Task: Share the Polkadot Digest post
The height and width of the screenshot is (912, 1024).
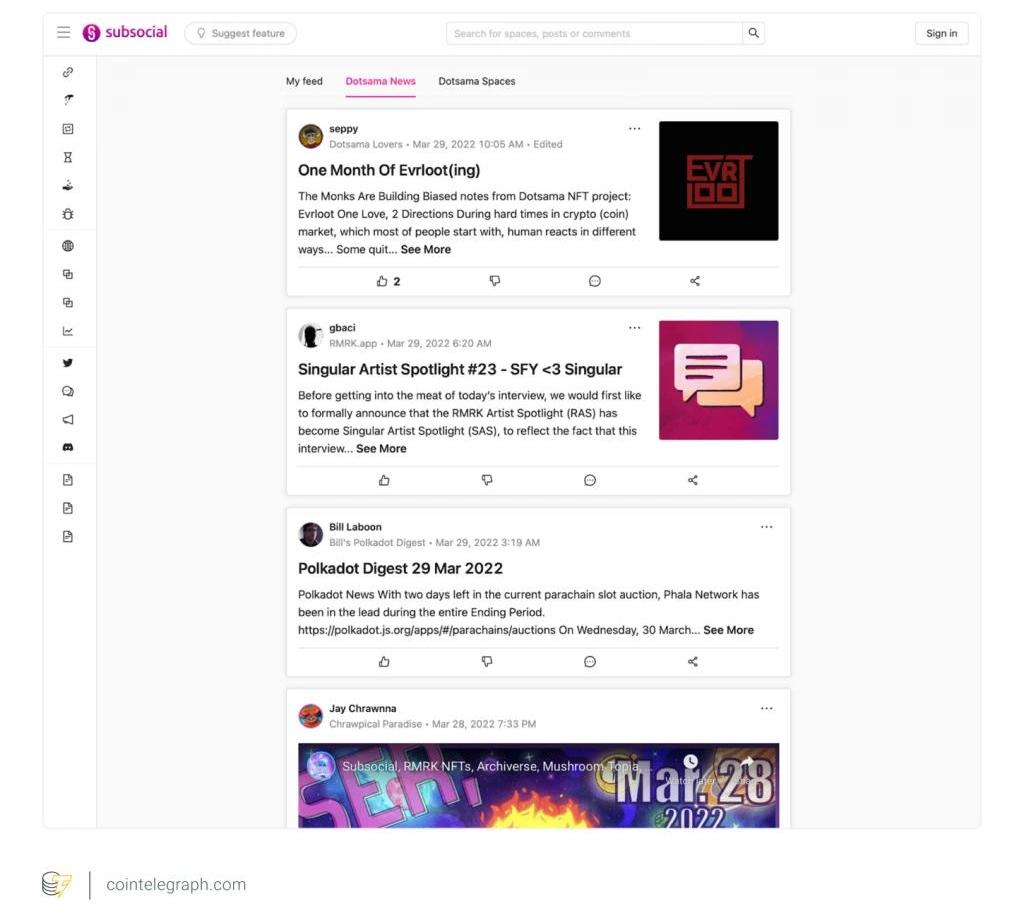Action: (x=693, y=662)
